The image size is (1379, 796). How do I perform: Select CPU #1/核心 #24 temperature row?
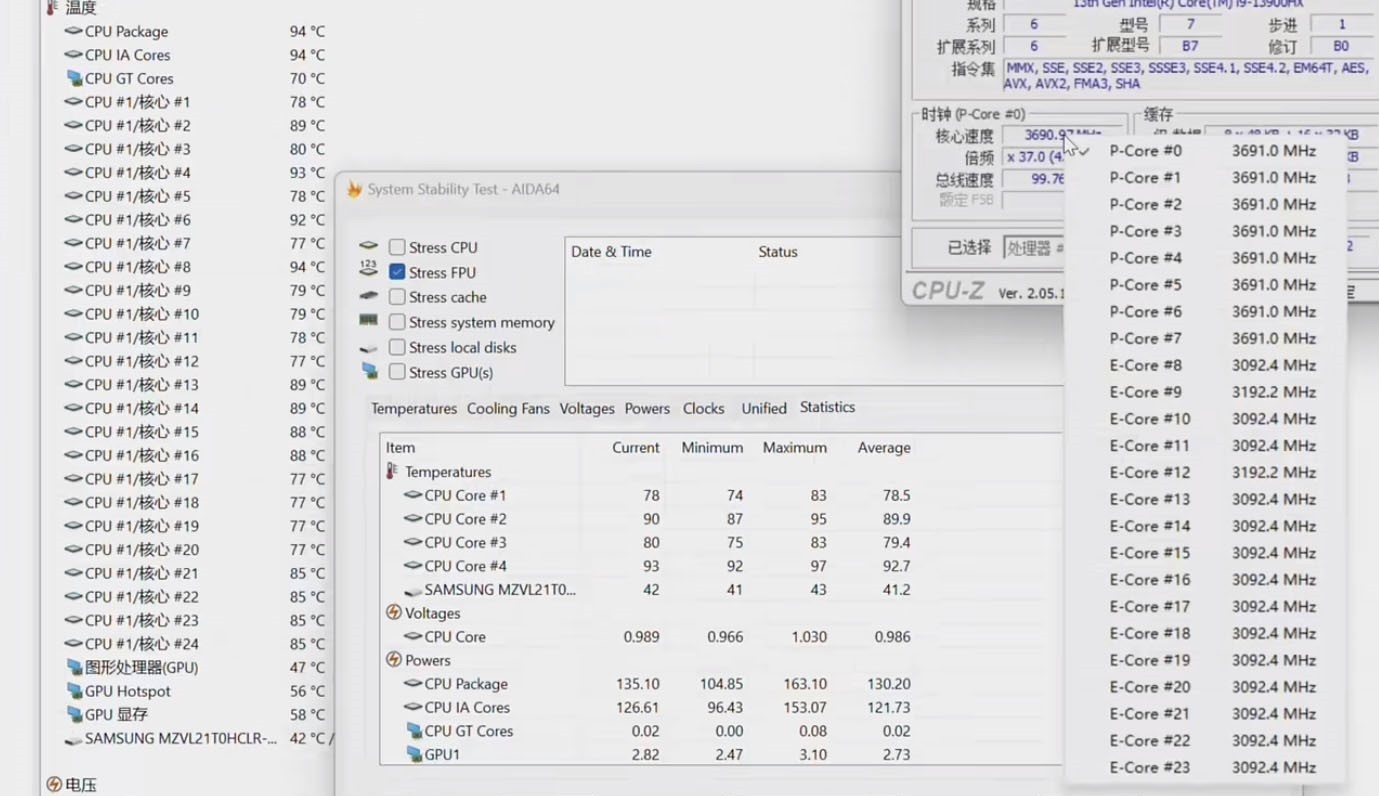(x=195, y=644)
